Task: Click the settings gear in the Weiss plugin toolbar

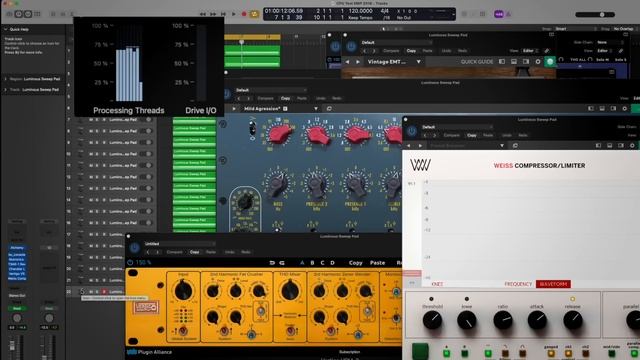Action: pyautogui.click(x=632, y=145)
